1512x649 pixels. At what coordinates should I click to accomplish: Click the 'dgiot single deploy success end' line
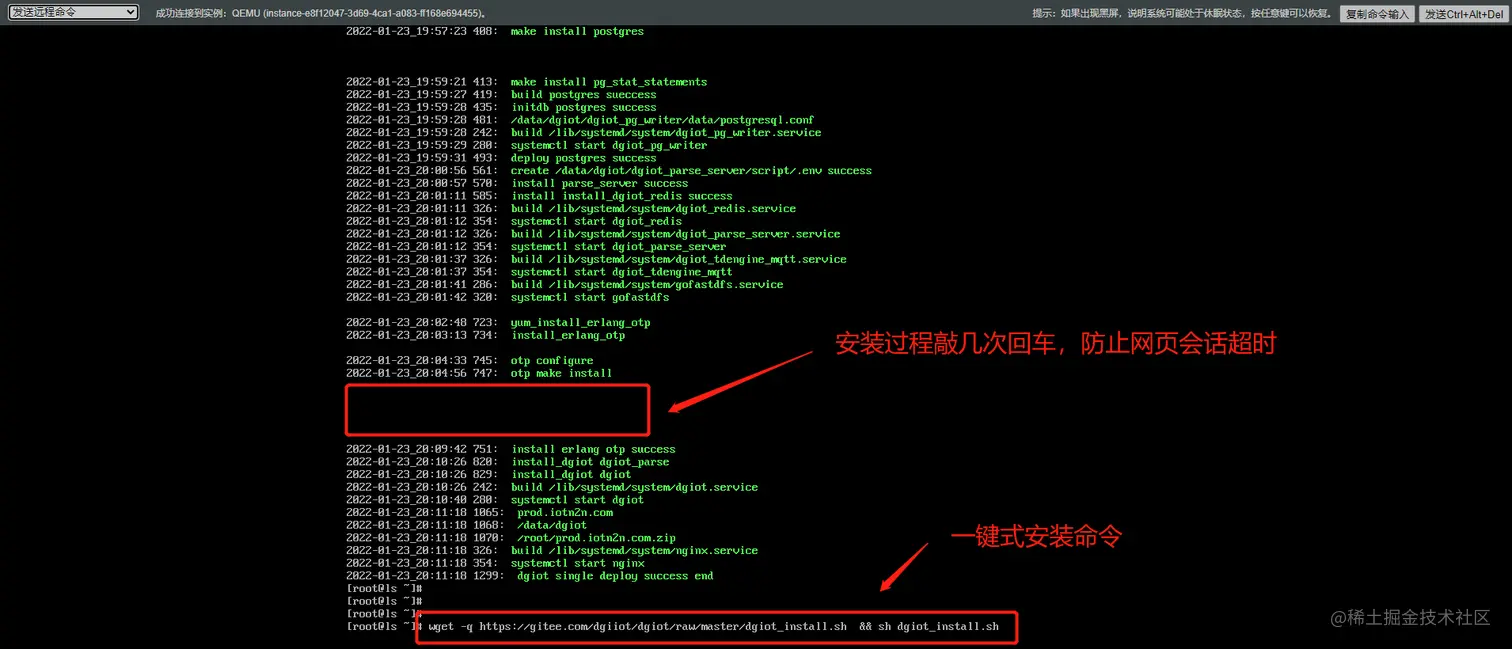[x=530, y=576]
